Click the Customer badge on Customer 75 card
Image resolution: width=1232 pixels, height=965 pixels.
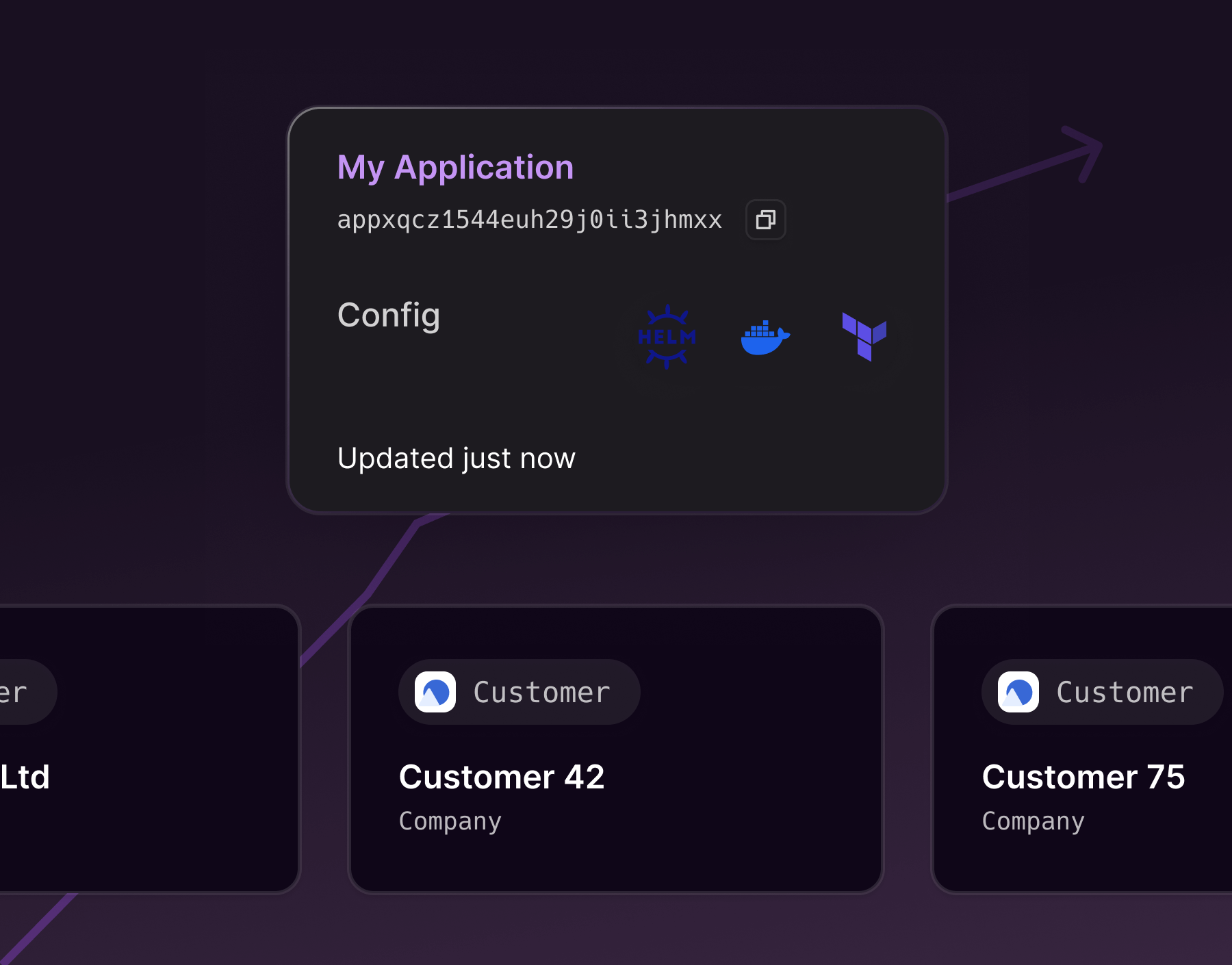(x=1102, y=692)
